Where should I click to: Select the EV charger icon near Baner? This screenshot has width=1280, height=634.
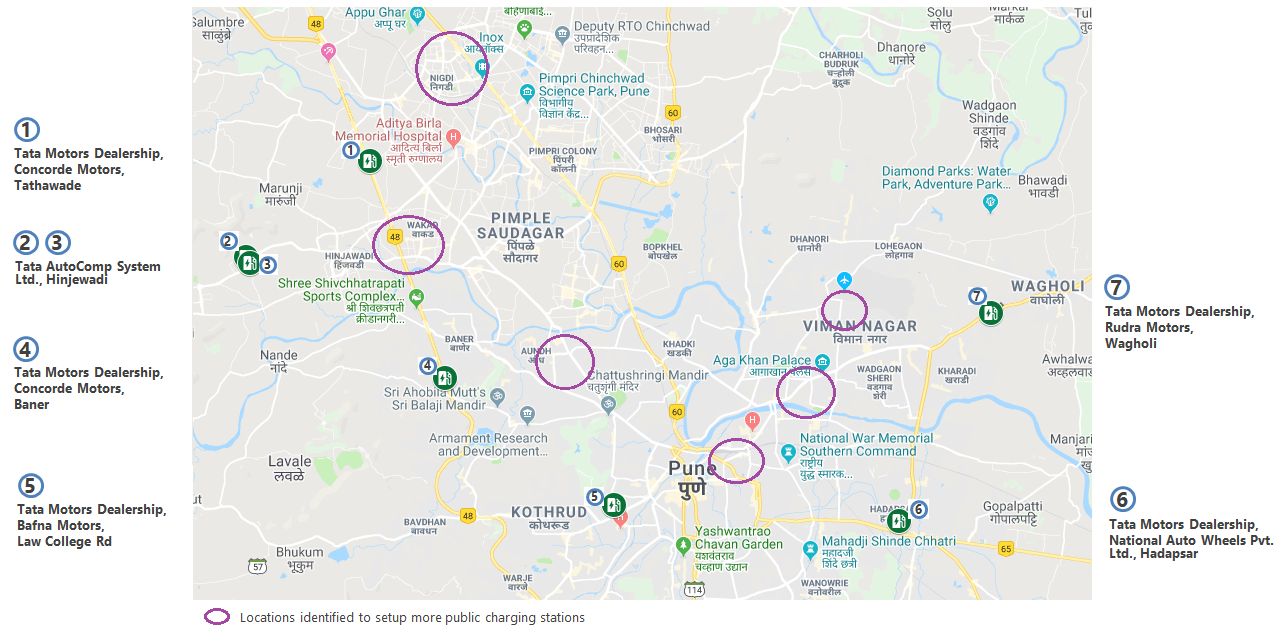click(x=445, y=378)
